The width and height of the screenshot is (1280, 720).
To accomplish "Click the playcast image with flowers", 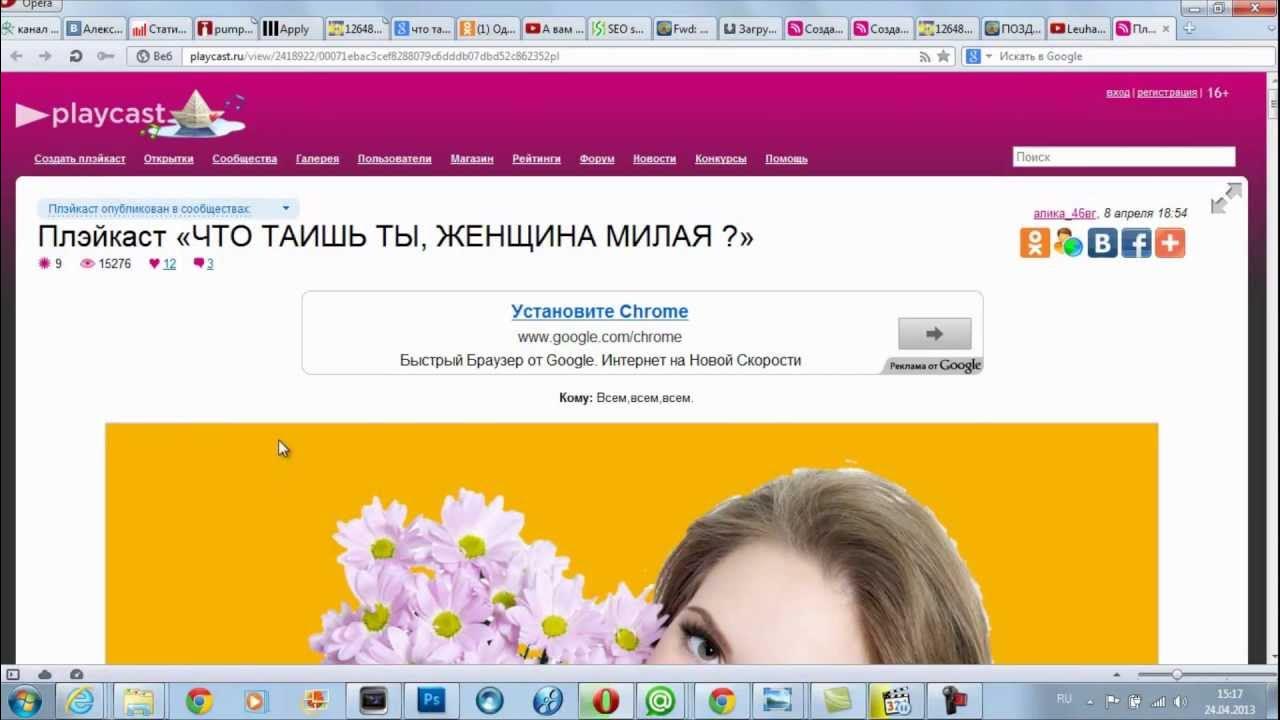I will (631, 543).
